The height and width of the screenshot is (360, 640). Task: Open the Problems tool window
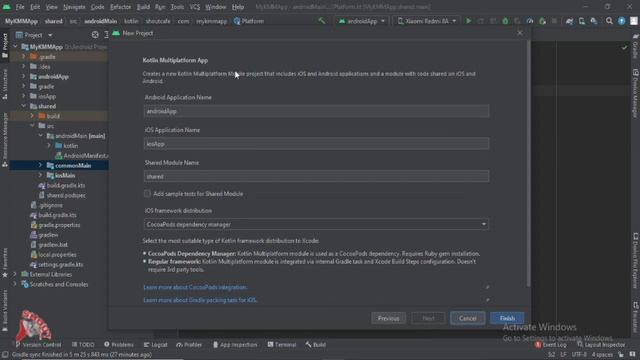(119, 344)
